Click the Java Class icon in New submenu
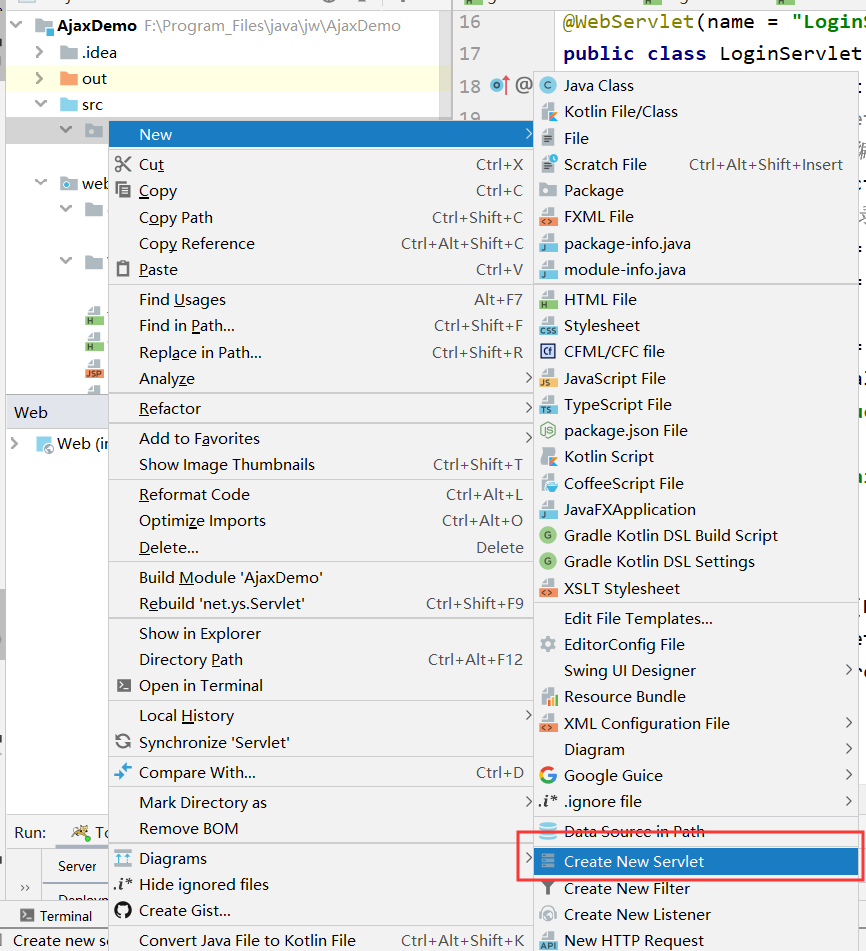This screenshot has height=951, width=866. pyautogui.click(x=548, y=86)
